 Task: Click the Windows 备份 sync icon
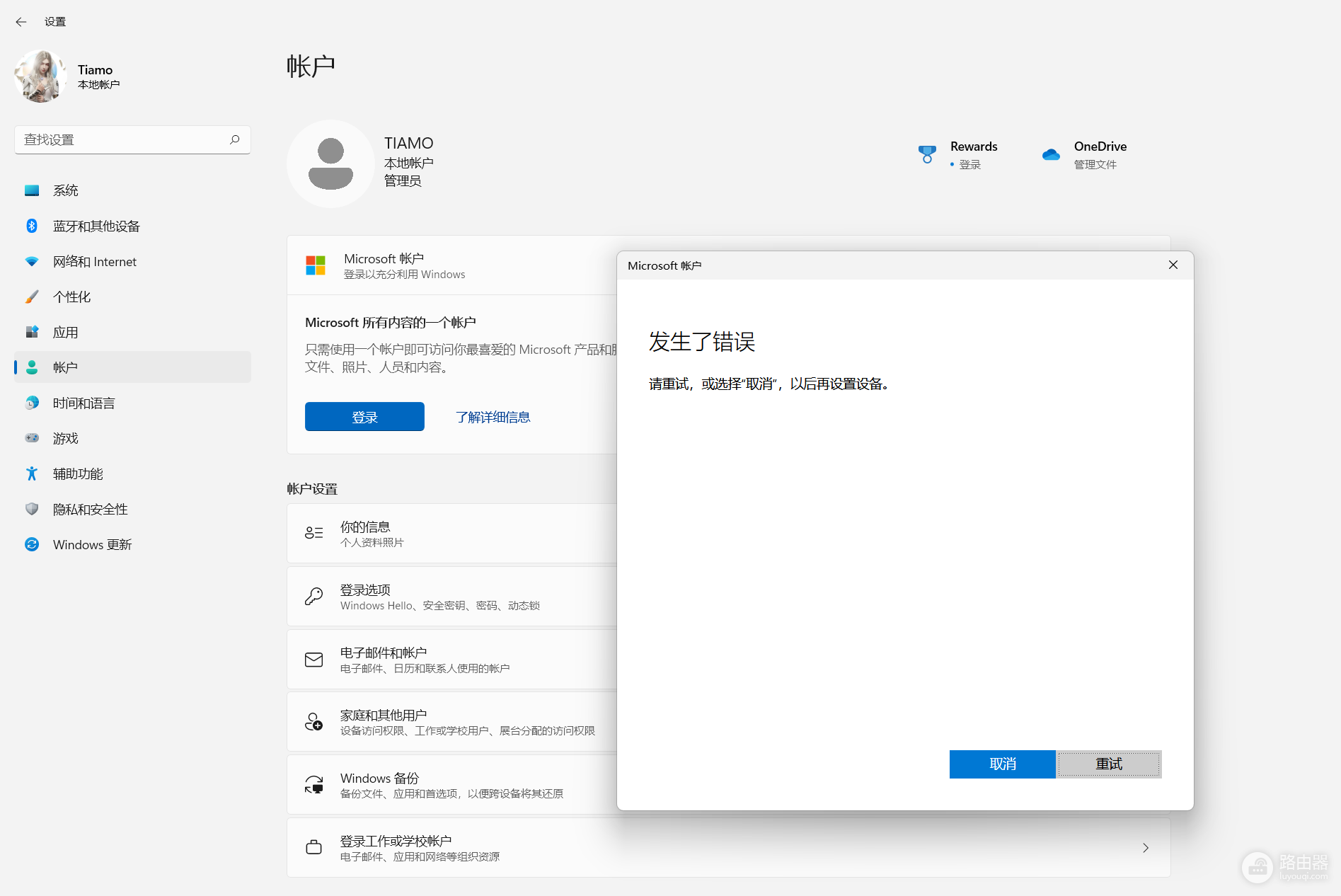coord(313,784)
